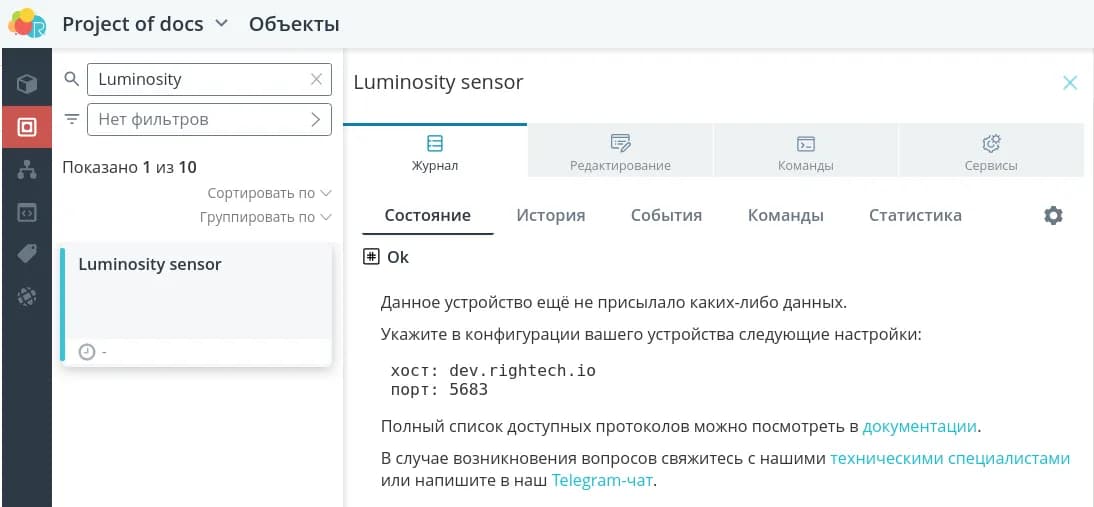Expand the 'Нет фильтров' filter selector
1094x507 pixels.
click(x=209, y=120)
